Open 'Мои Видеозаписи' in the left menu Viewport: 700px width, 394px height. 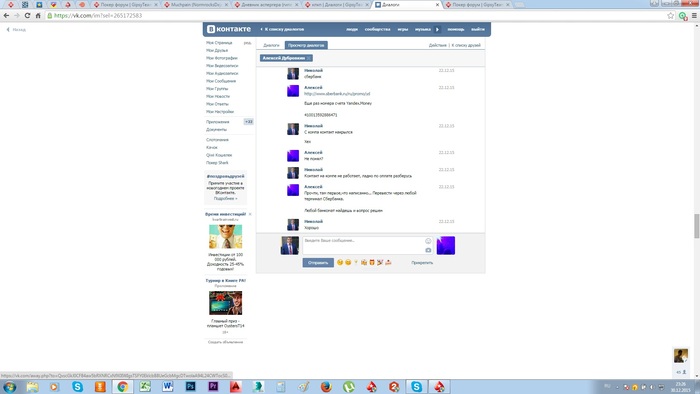point(222,66)
